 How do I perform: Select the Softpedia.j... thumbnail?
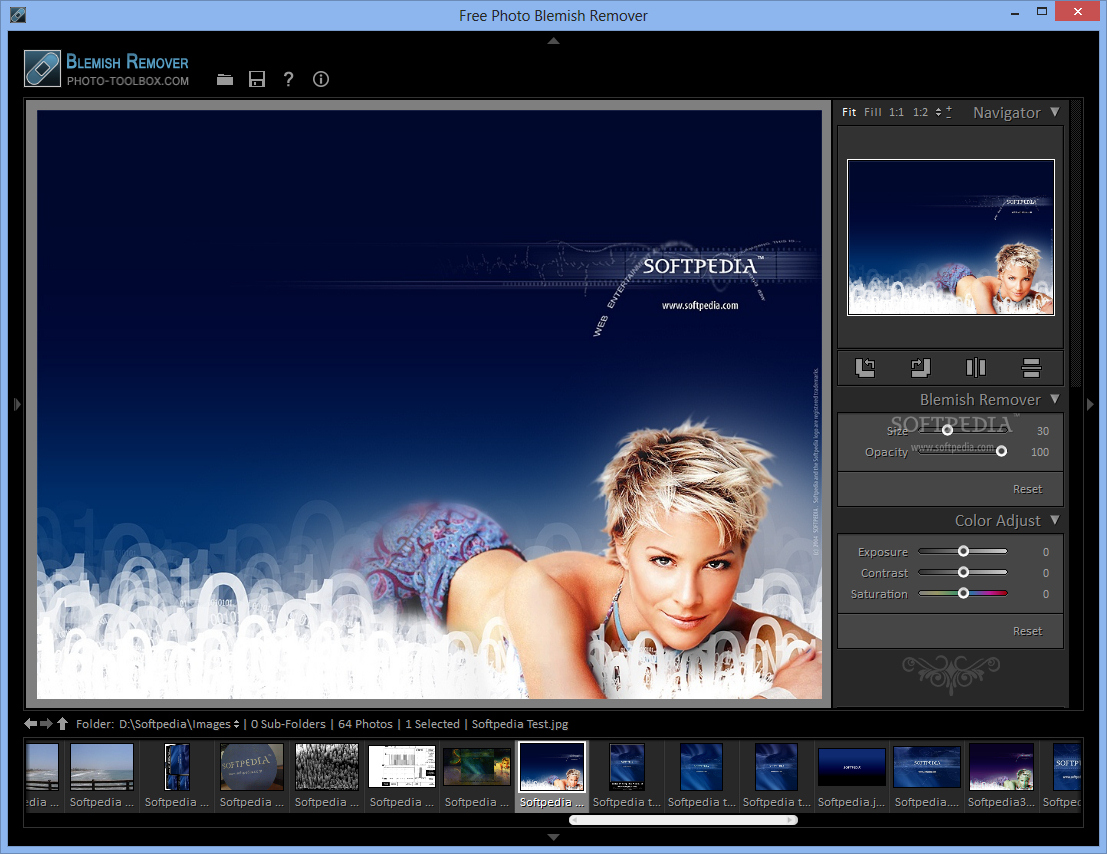click(x=851, y=767)
